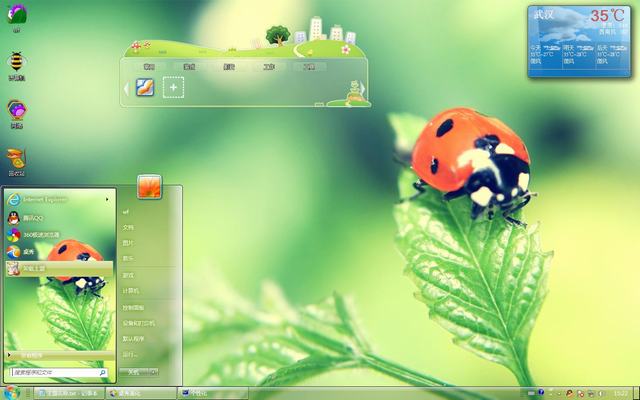Screen dimensions: 640x400
Task: Click the 35℃ temperature reading
Action: [607, 16]
